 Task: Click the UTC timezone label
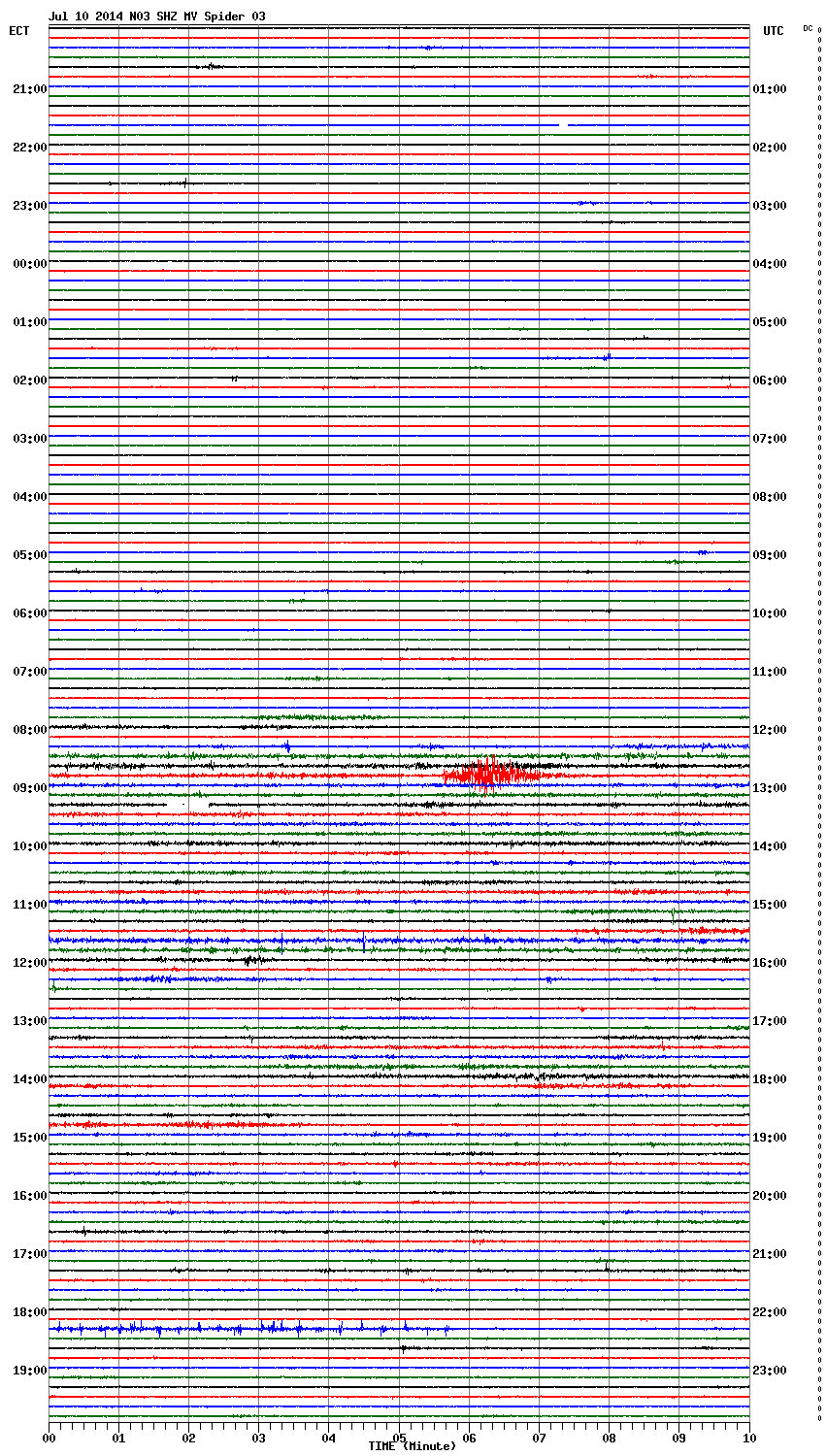tap(773, 31)
